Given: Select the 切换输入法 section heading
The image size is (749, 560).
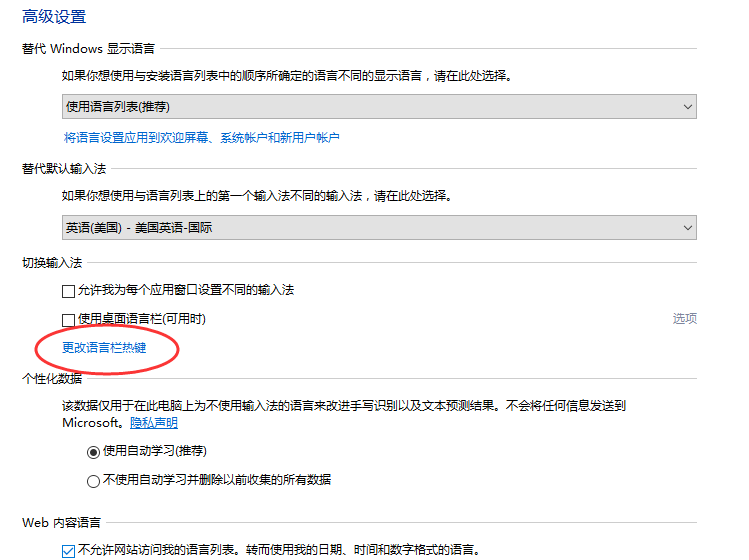Looking at the screenshot, I should point(53,261).
